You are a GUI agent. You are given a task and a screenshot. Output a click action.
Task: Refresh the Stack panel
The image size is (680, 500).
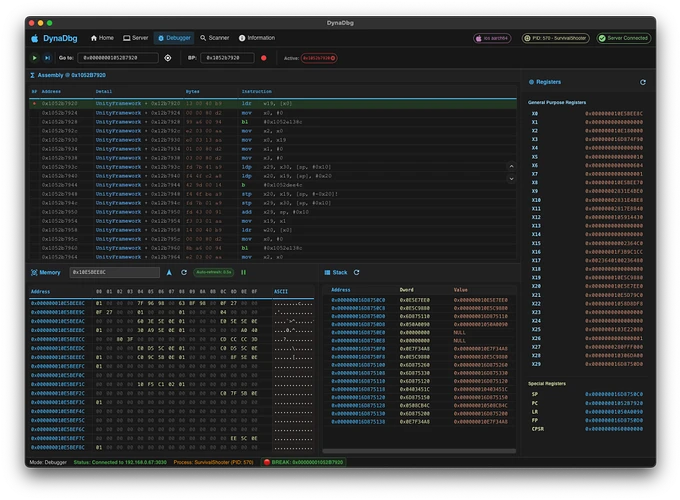click(356, 272)
